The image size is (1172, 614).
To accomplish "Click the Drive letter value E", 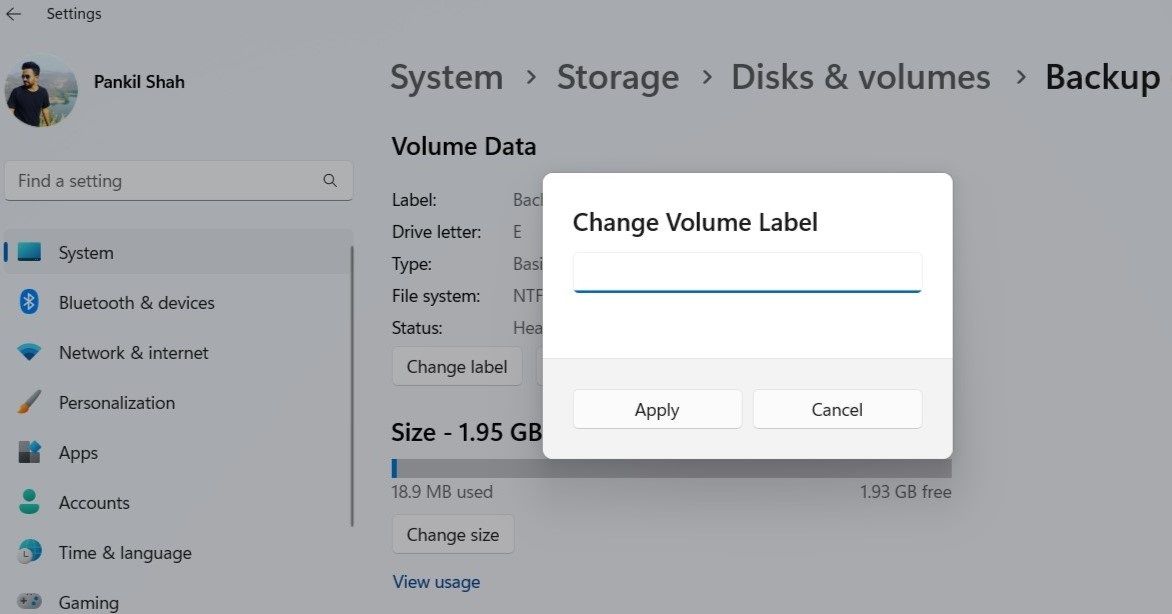I will pyautogui.click(x=517, y=232).
